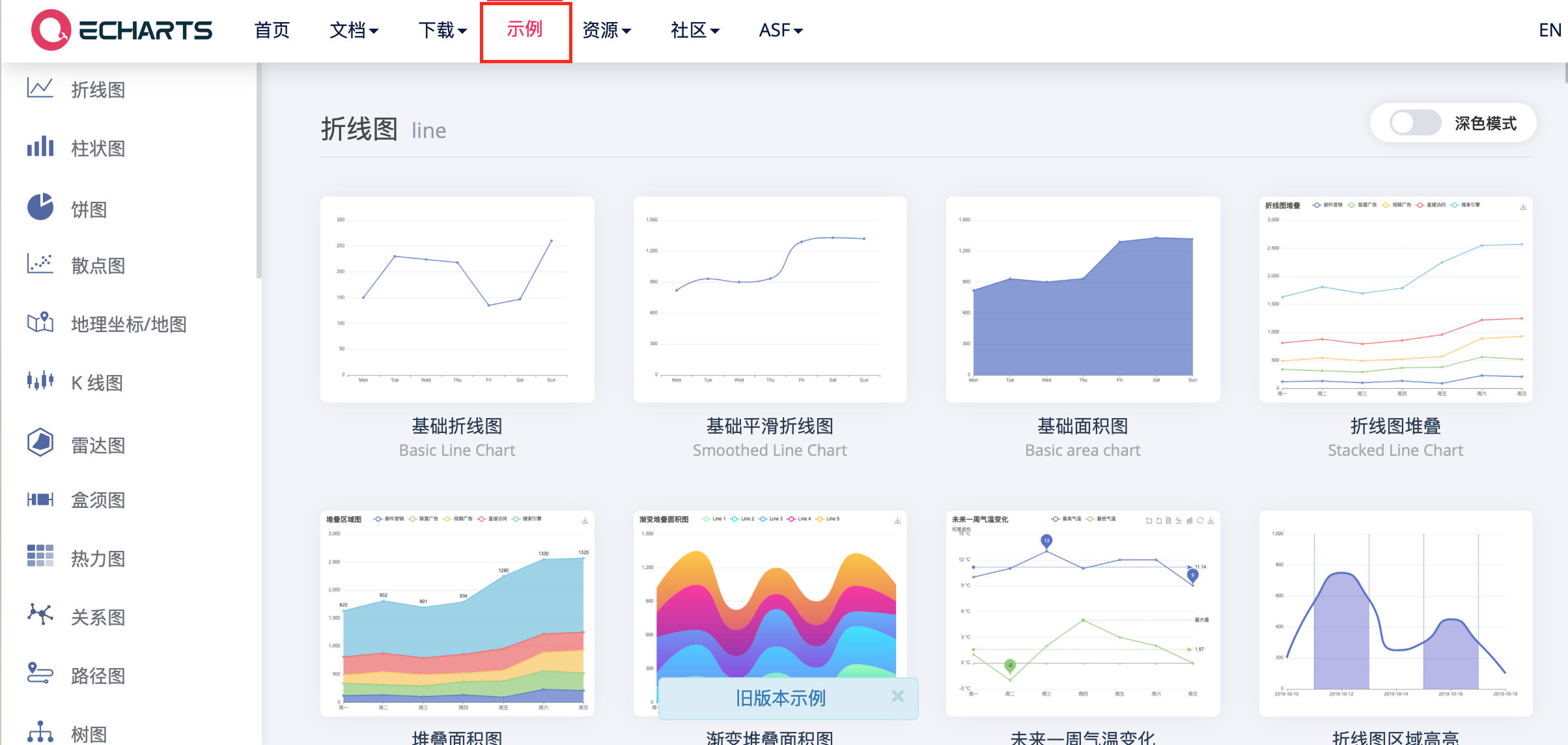This screenshot has height=745, width=1568.
Task: Open the ASF menu
Action: tap(779, 31)
